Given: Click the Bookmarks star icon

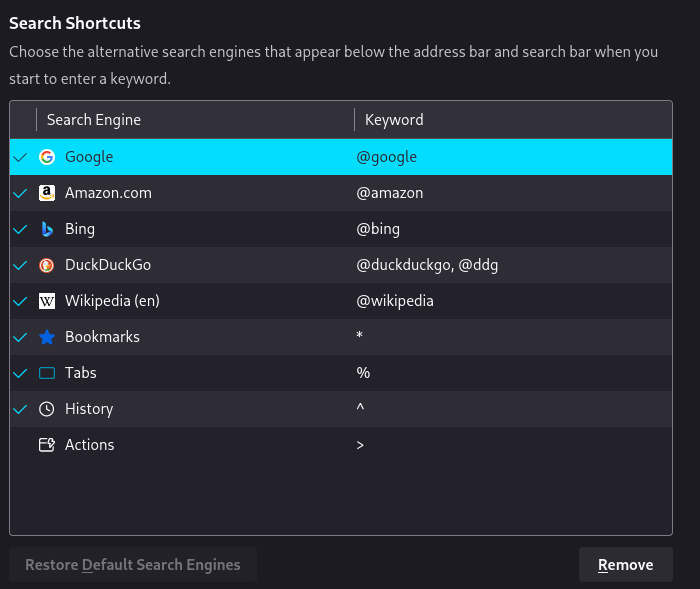Looking at the screenshot, I should coord(47,337).
